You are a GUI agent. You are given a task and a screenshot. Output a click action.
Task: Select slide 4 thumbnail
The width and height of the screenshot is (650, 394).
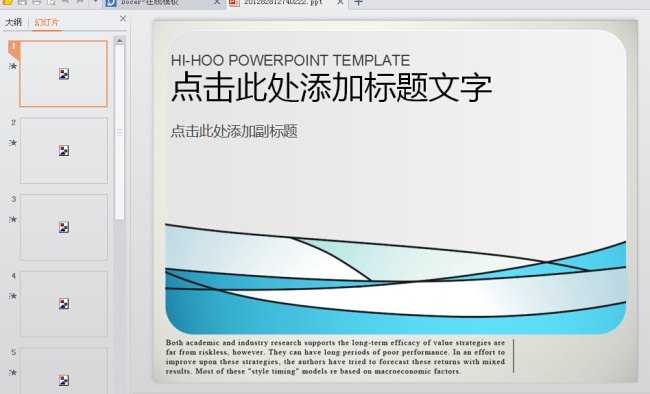click(64, 304)
